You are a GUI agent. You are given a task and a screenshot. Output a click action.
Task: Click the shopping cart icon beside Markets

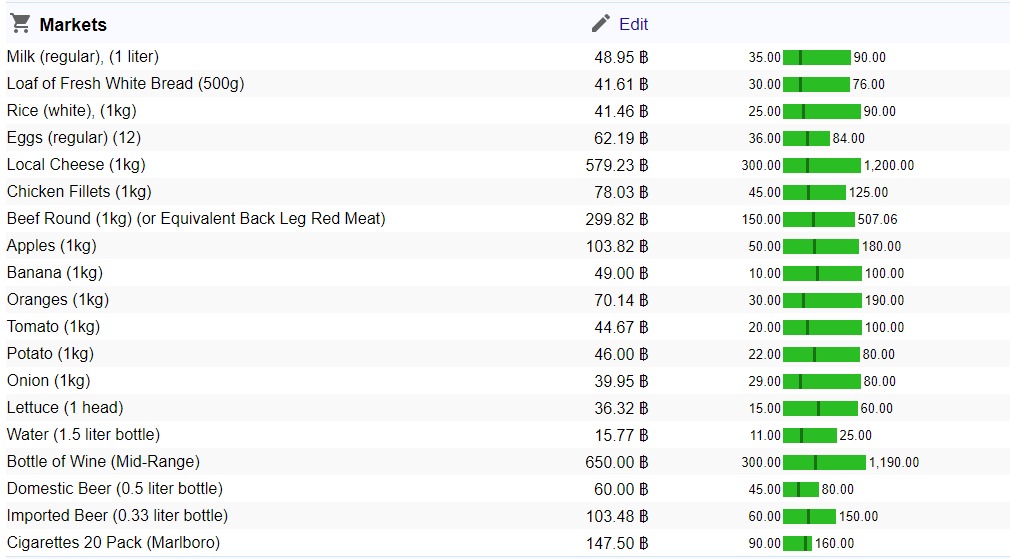[20, 24]
